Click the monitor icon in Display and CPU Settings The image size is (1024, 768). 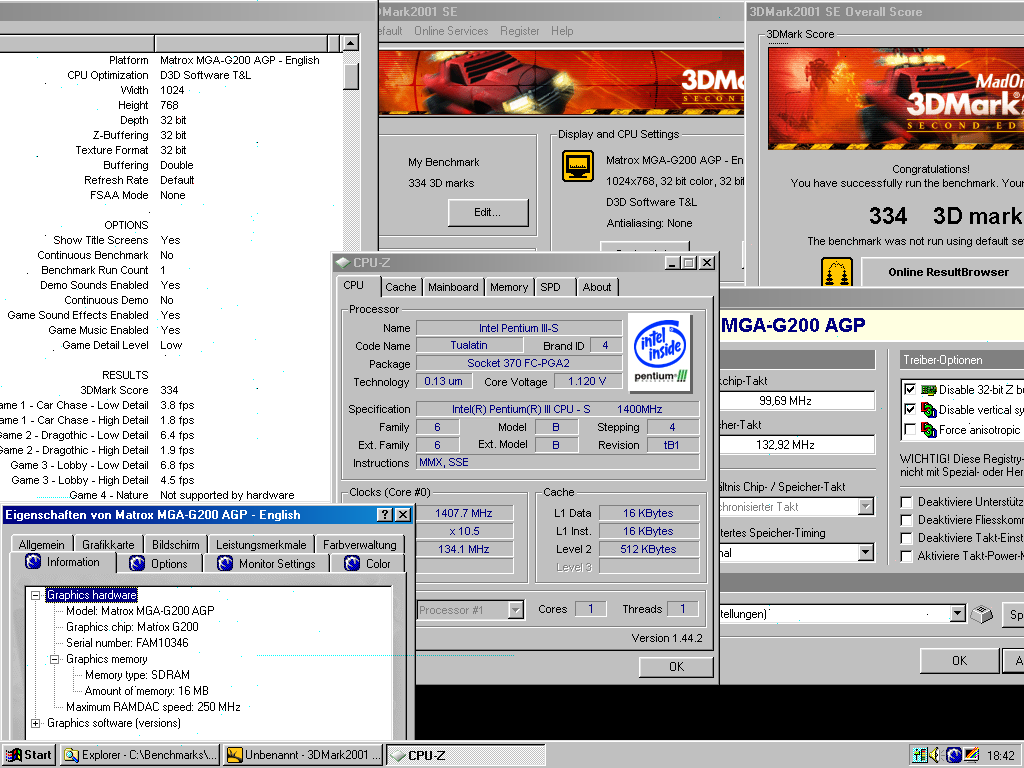coord(578,166)
